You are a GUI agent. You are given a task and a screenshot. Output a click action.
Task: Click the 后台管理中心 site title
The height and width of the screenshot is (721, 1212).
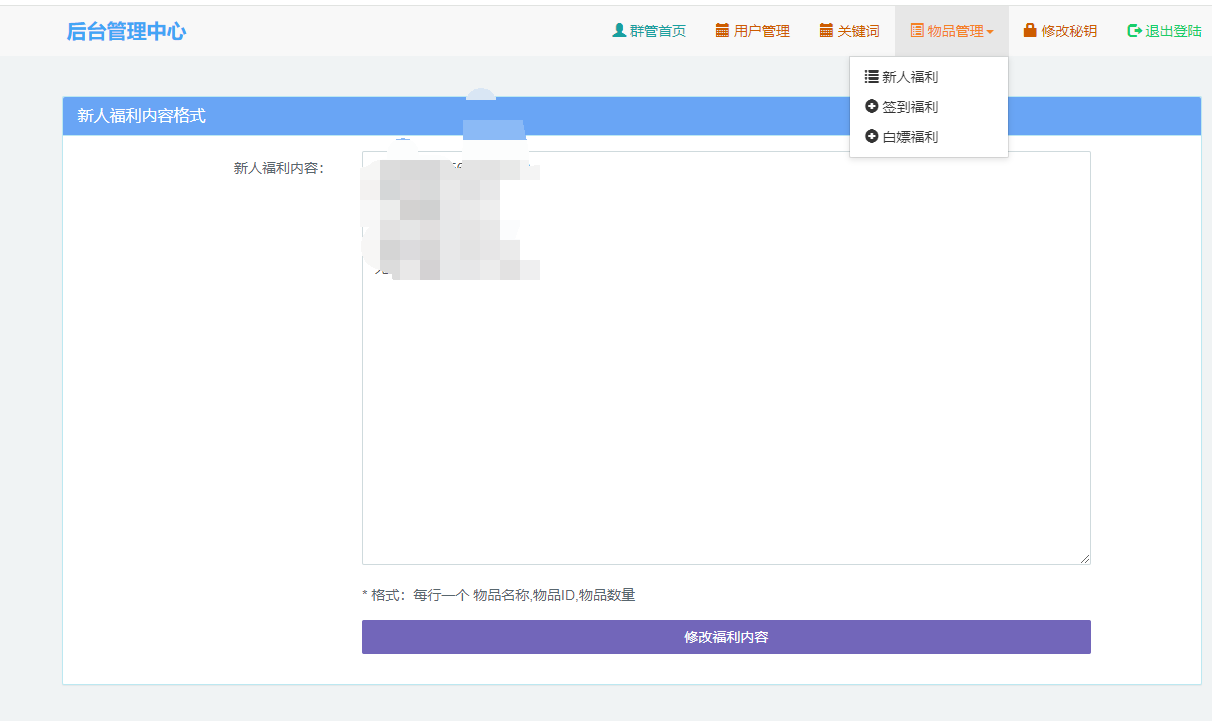(x=126, y=31)
